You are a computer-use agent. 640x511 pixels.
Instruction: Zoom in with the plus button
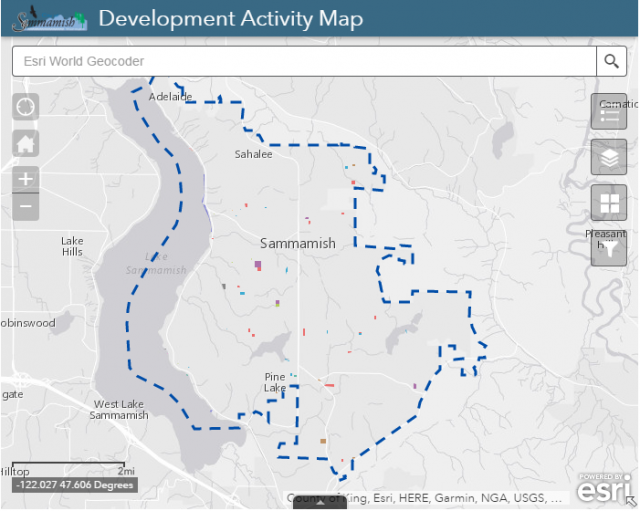pos(25,179)
